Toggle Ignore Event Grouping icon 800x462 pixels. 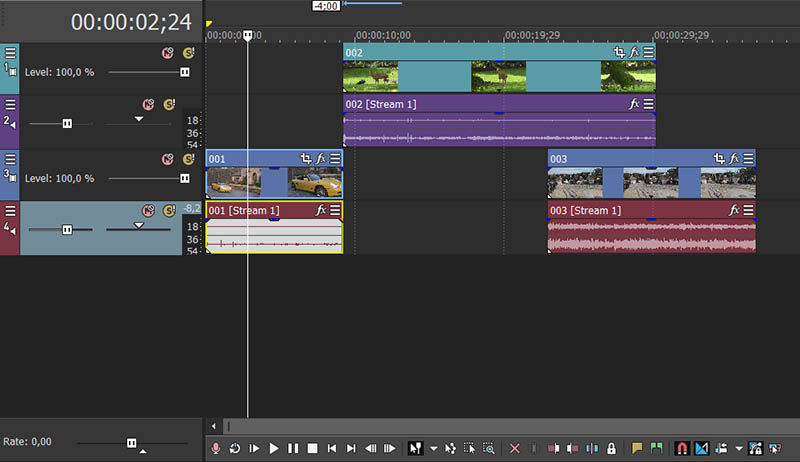pos(775,448)
